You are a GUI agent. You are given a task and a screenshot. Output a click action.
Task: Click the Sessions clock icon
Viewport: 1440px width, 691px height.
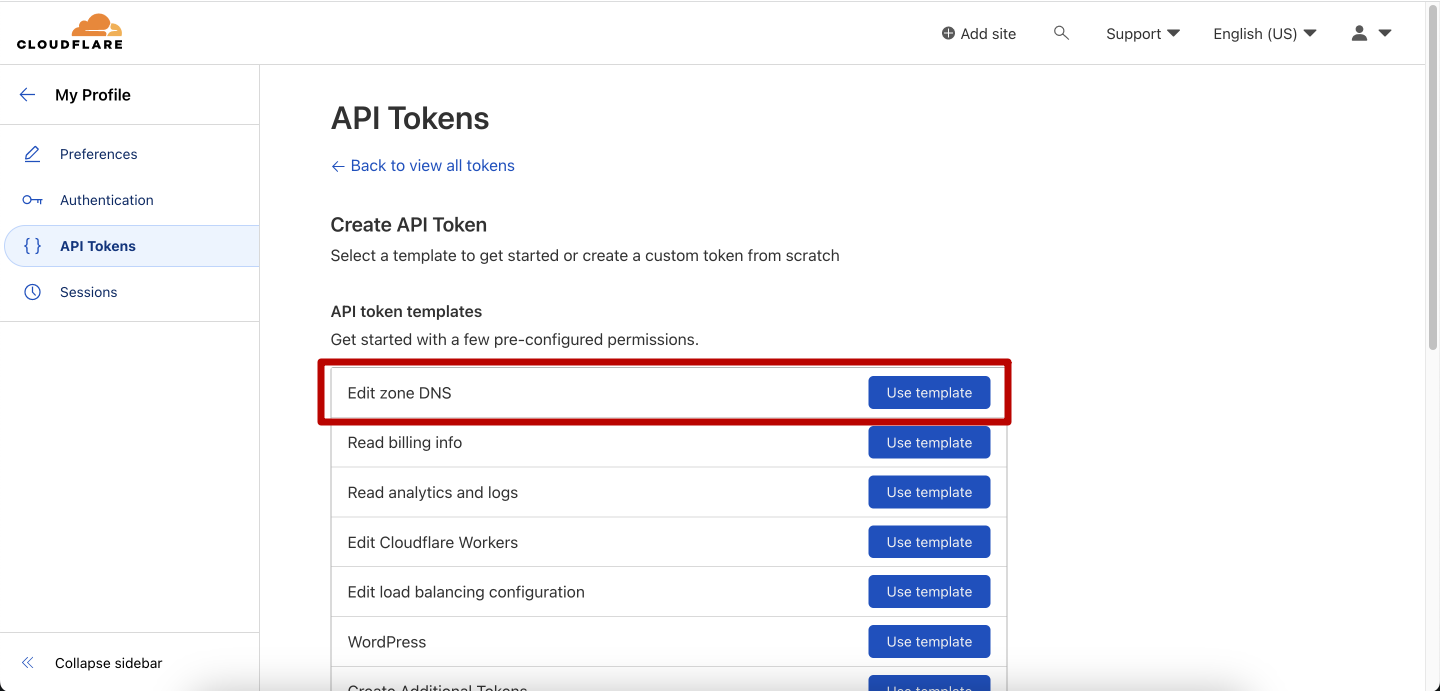pyautogui.click(x=32, y=292)
